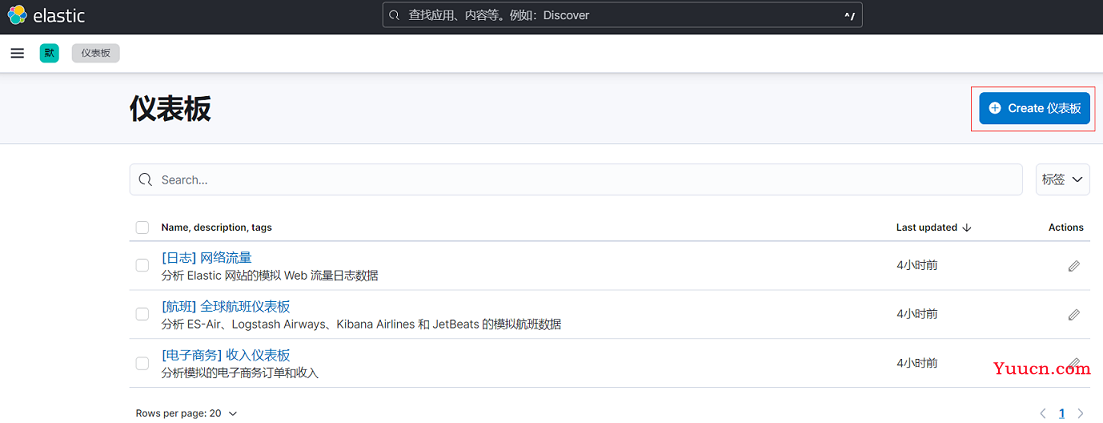This screenshot has width=1103, height=423.
Task: Edit [航班] 全球航班仪表板 with pencil icon
Action: [x=1073, y=315]
